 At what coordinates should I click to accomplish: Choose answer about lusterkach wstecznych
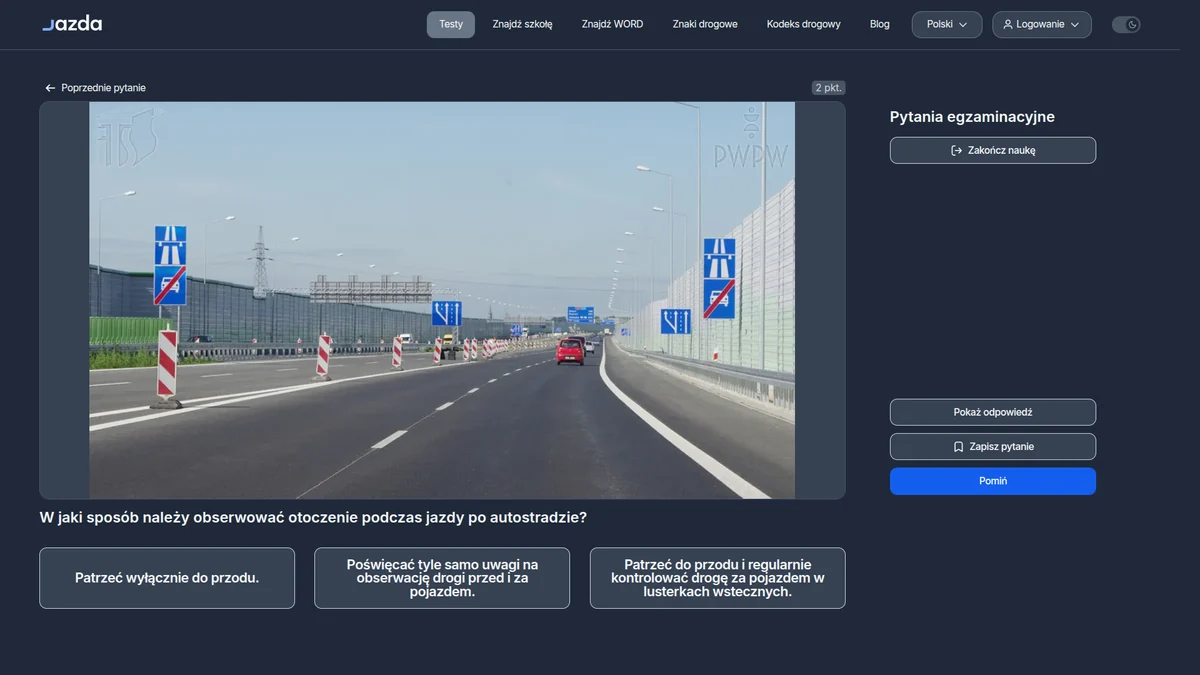717,578
